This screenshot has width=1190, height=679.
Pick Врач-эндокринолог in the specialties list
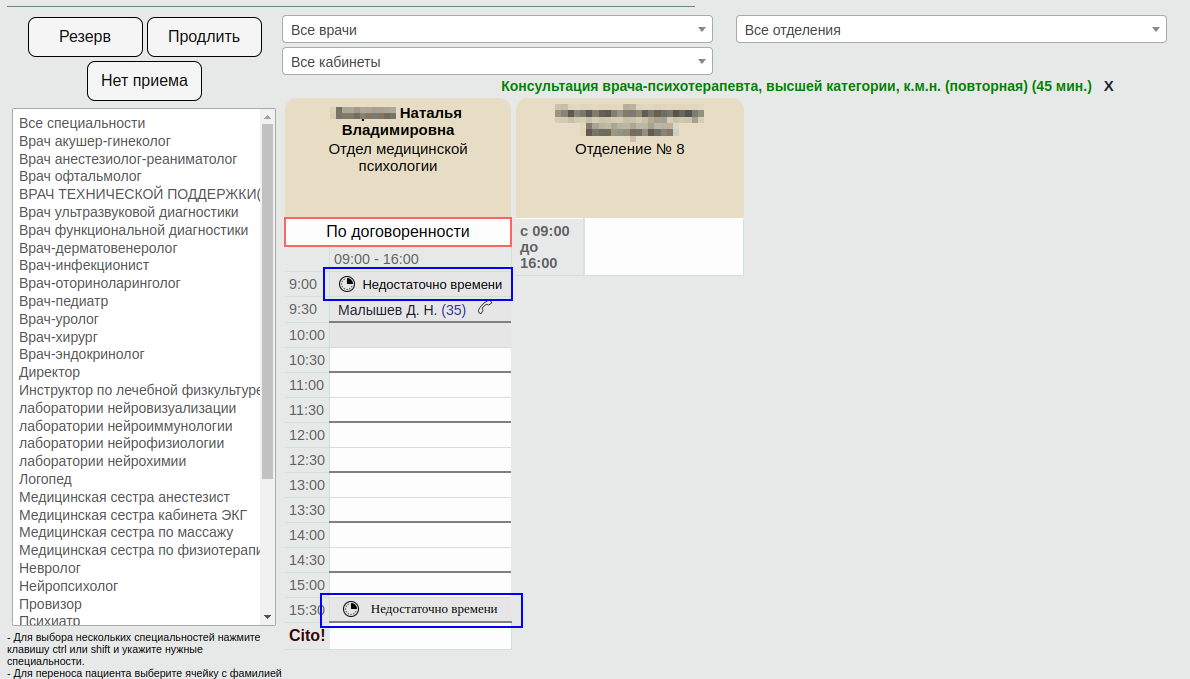[82, 354]
